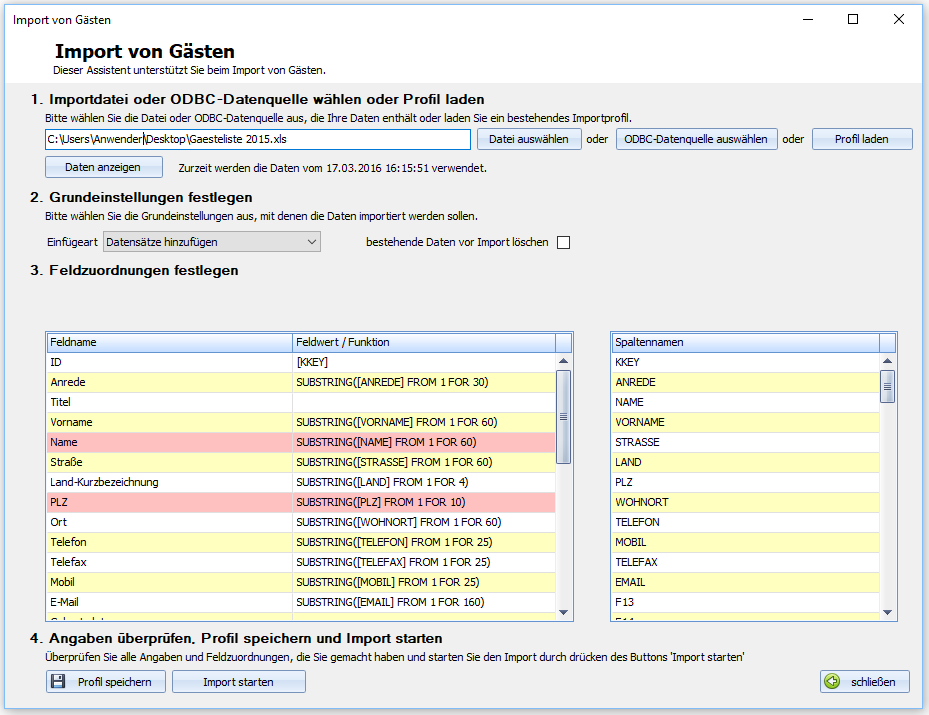Select the red Name field row

pyautogui.click(x=301, y=442)
